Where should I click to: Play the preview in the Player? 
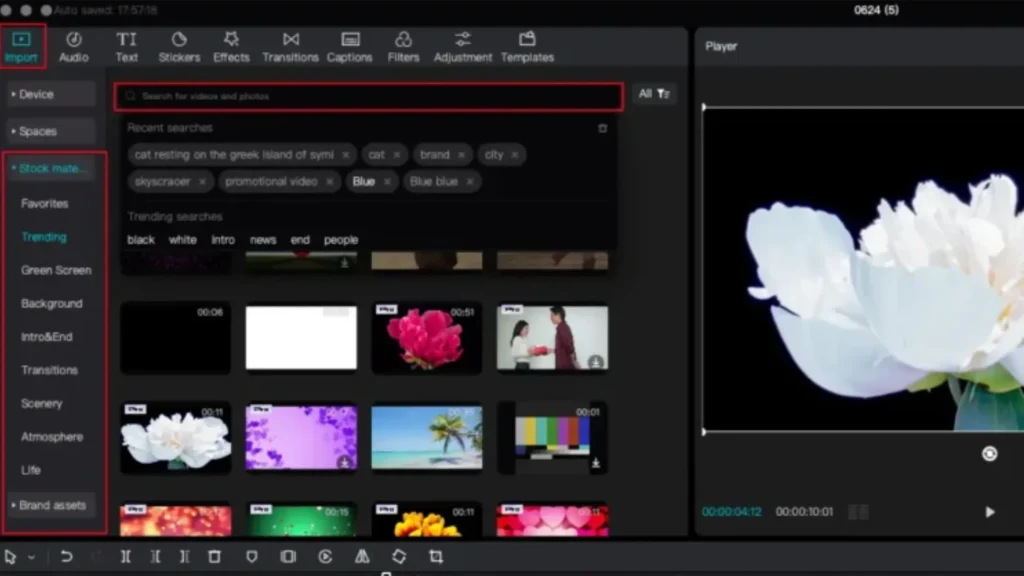(x=989, y=512)
